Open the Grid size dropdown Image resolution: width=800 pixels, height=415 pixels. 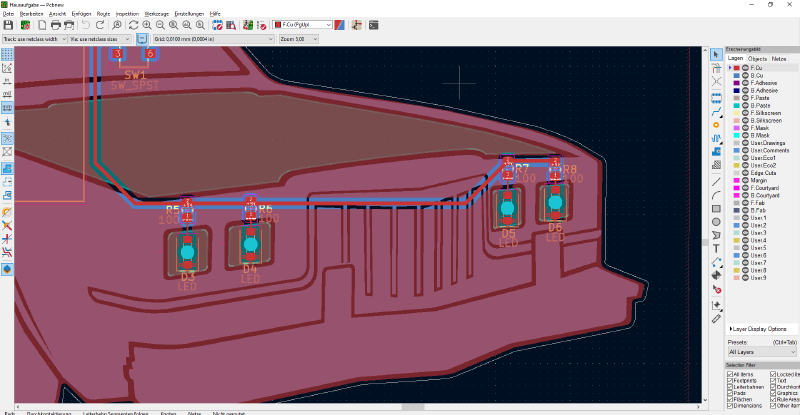point(214,39)
